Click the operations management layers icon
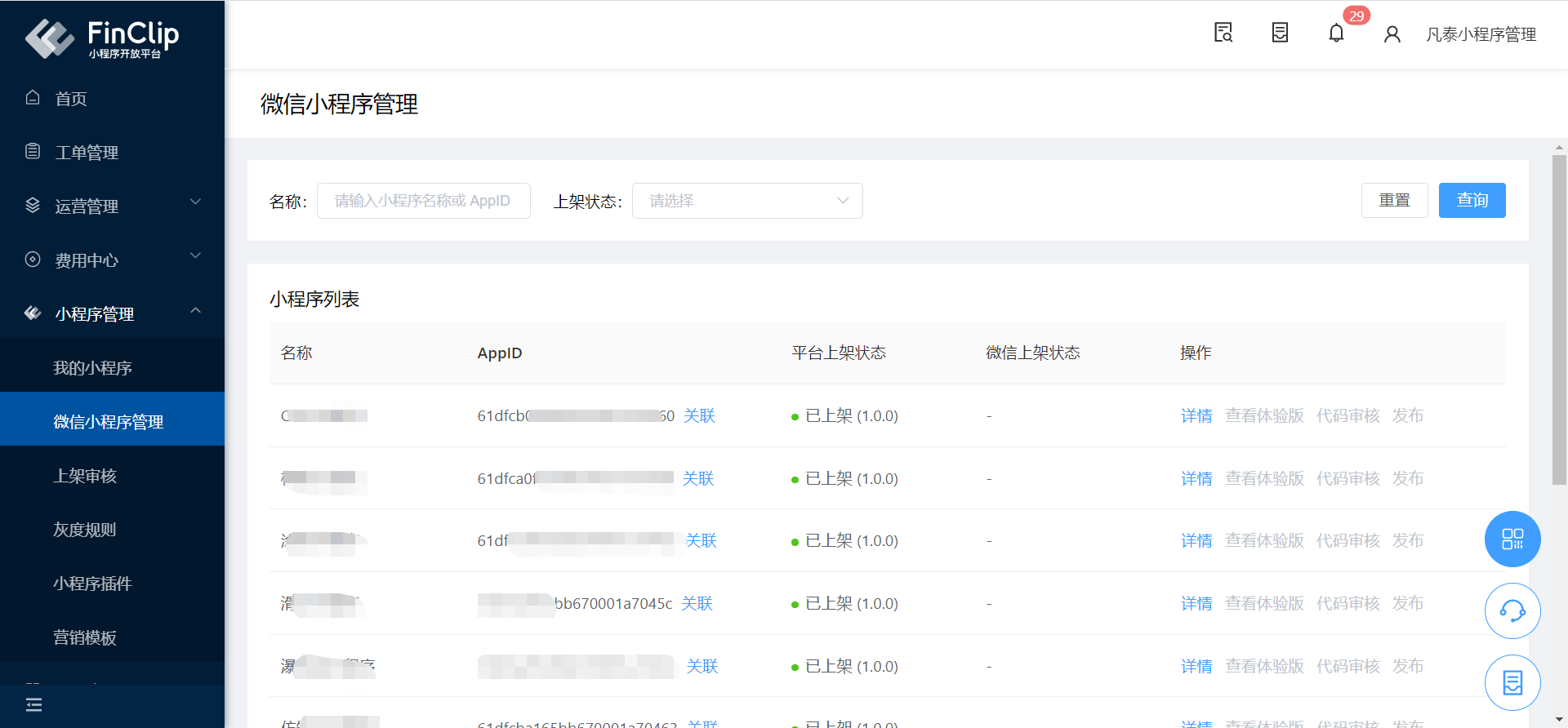This screenshot has height=728, width=1568. pos(33,206)
